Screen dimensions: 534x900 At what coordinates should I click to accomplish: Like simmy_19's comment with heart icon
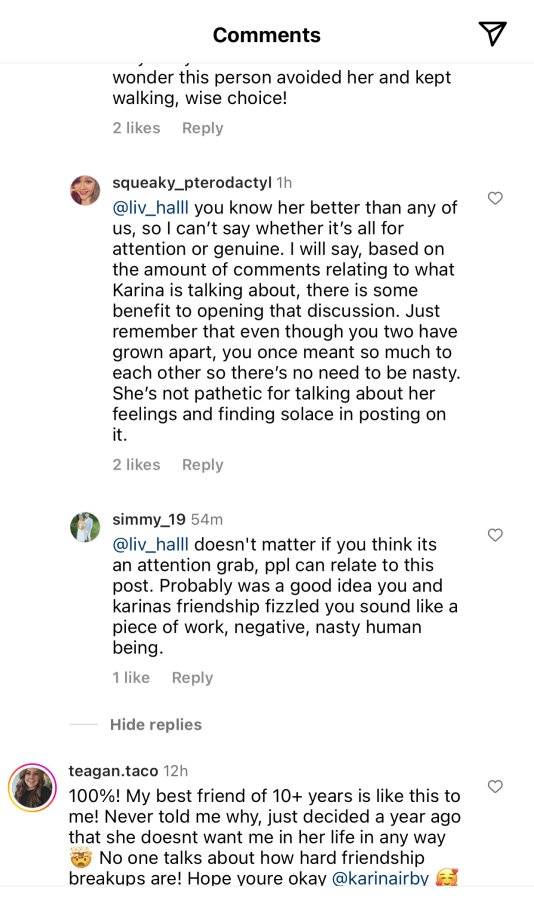(x=495, y=535)
